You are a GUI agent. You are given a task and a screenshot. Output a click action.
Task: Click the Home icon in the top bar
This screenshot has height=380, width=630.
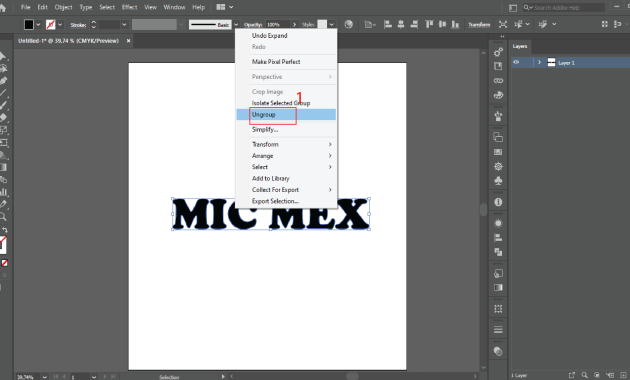2,8
